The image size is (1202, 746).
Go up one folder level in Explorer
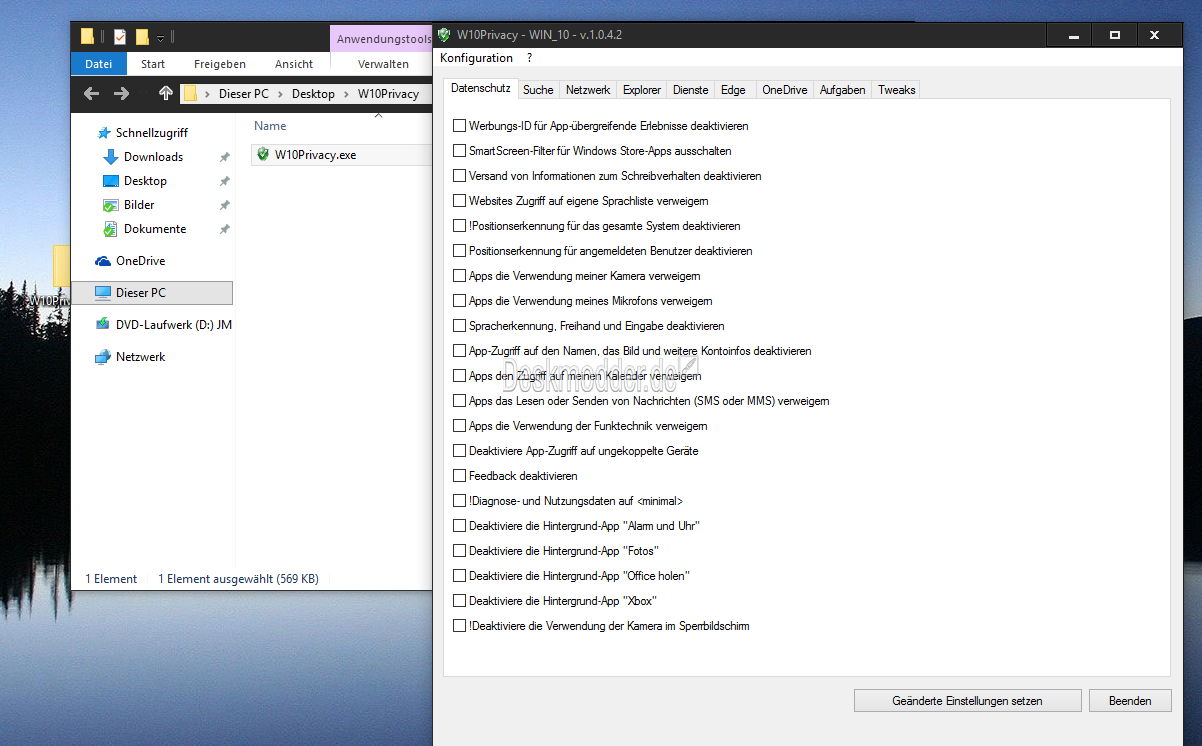[166, 94]
